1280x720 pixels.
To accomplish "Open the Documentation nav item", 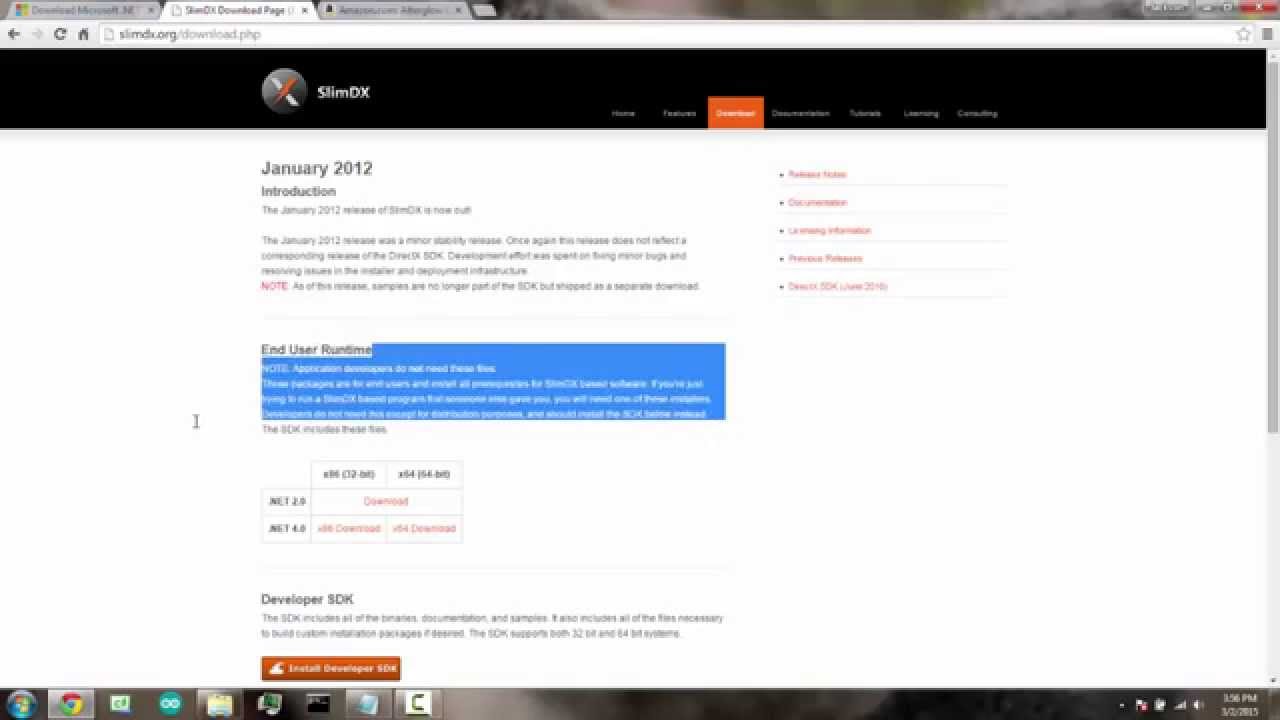I will click(x=800, y=113).
